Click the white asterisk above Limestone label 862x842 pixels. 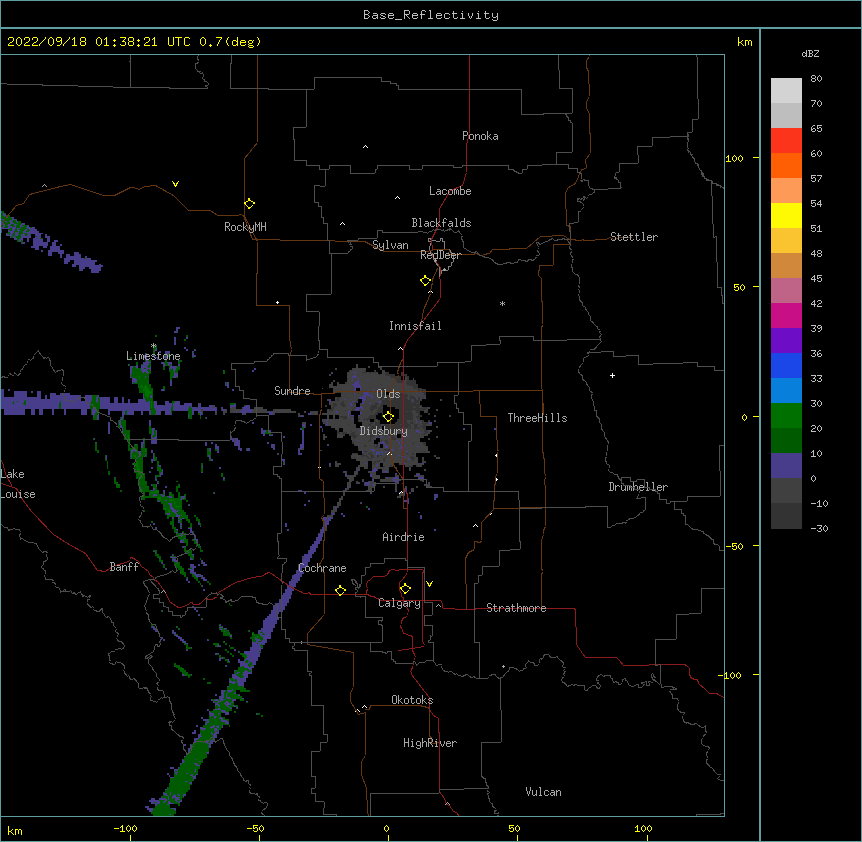(x=154, y=346)
